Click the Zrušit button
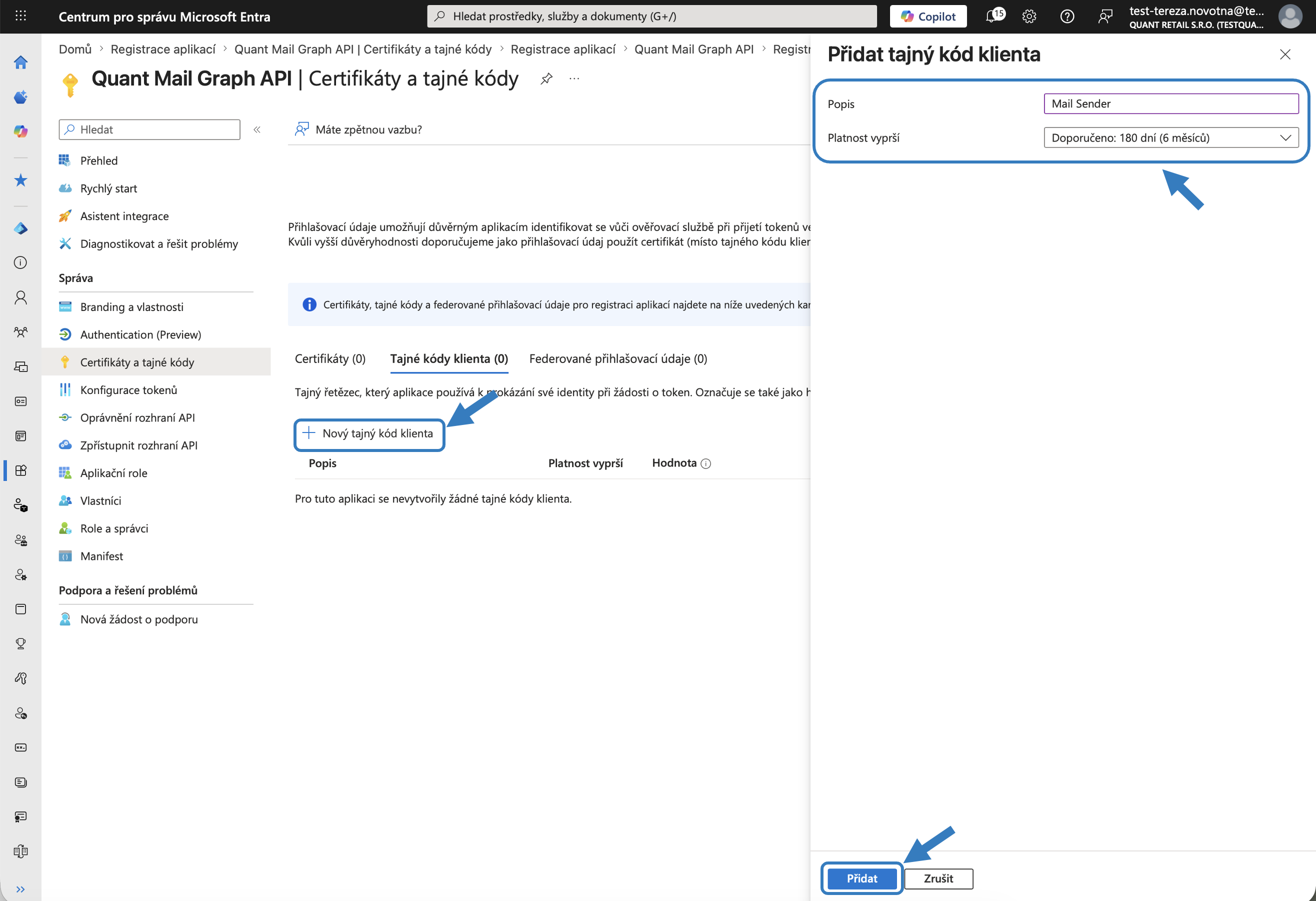This screenshot has height=901, width=1316. (938, 879)
